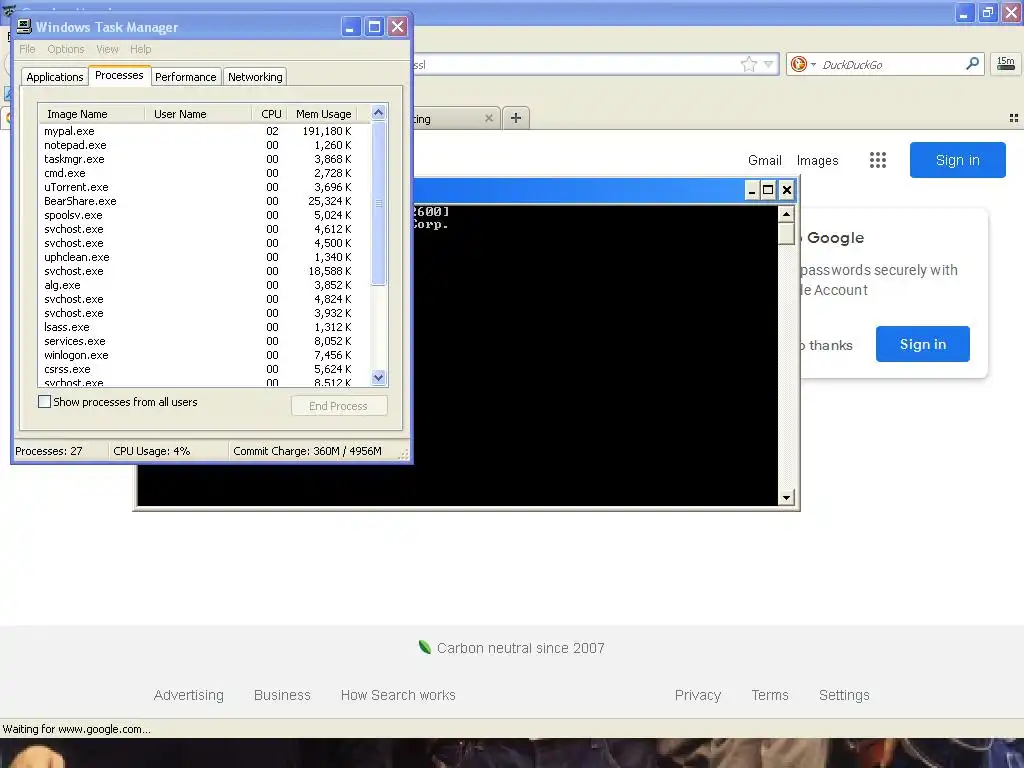Switch to Applications tab
Viewport: 1024px width, 768px height.
coord(55,76)
